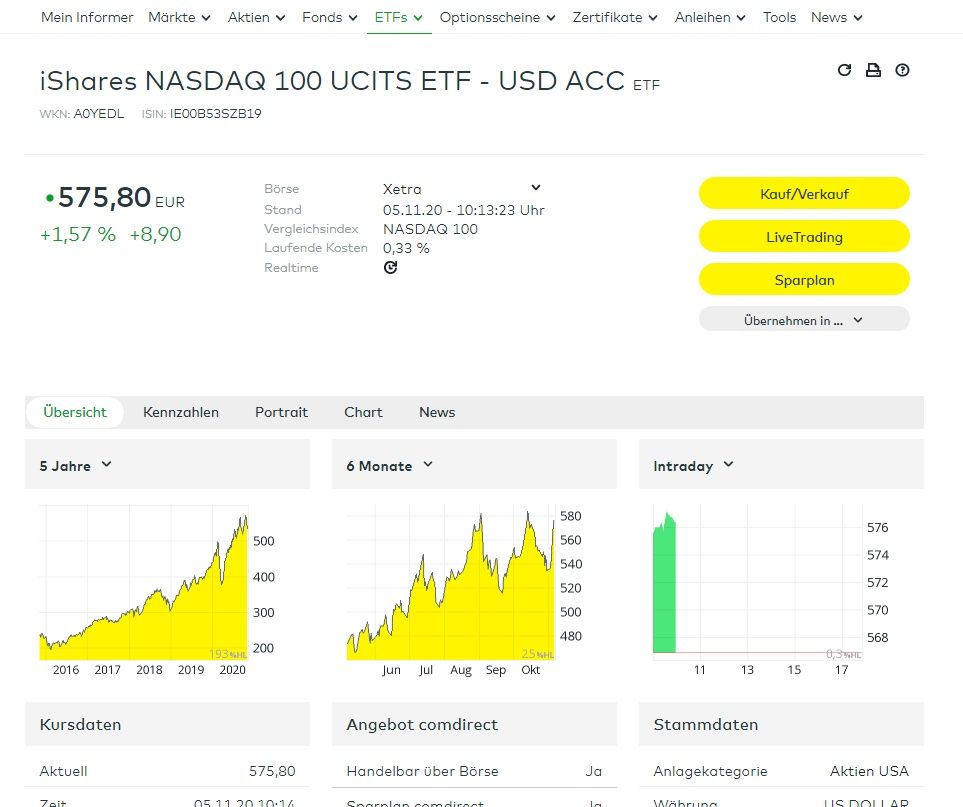Select the Chart tab
963x807 pixels.
pos(363,412)
